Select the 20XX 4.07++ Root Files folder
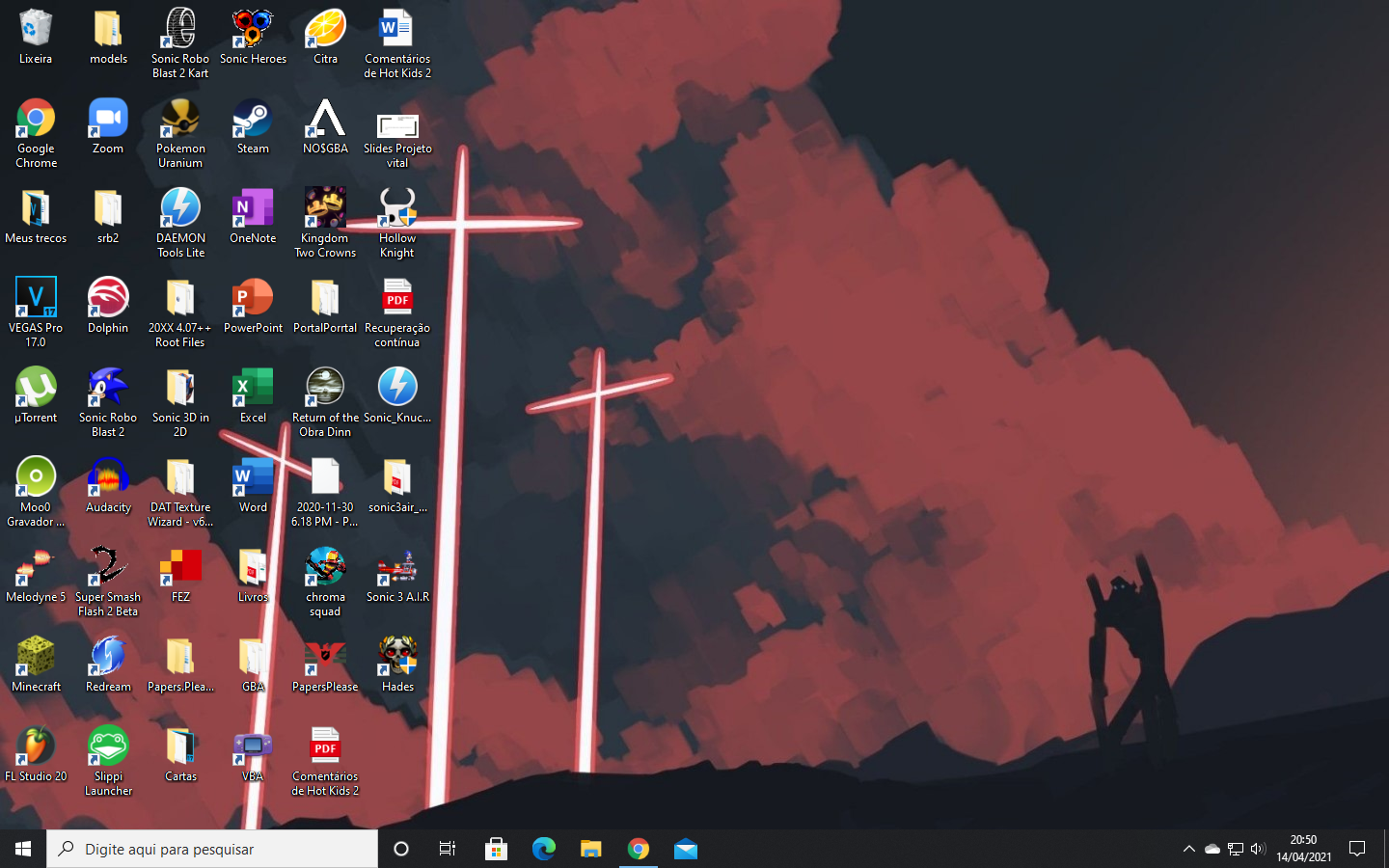The height and width of the screenshot is (868, 1389). point(180,312)
